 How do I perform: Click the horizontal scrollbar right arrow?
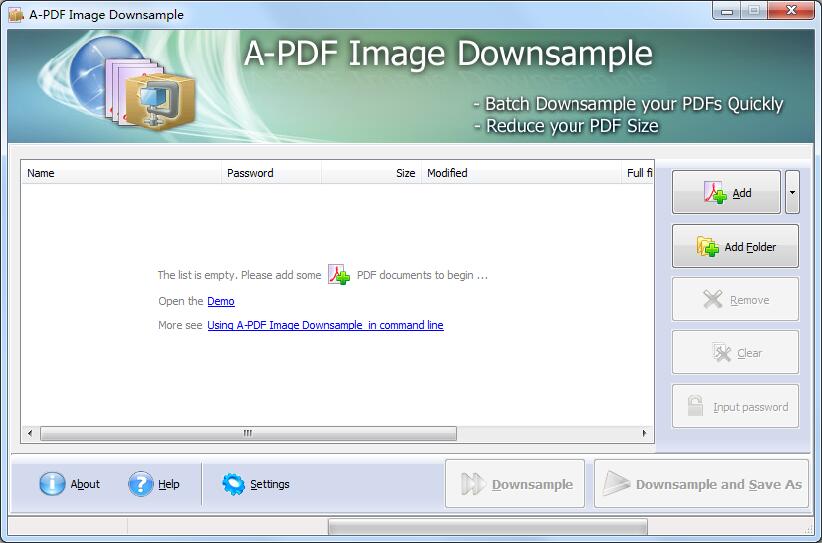pyautogui.click(x=644, y=433)
